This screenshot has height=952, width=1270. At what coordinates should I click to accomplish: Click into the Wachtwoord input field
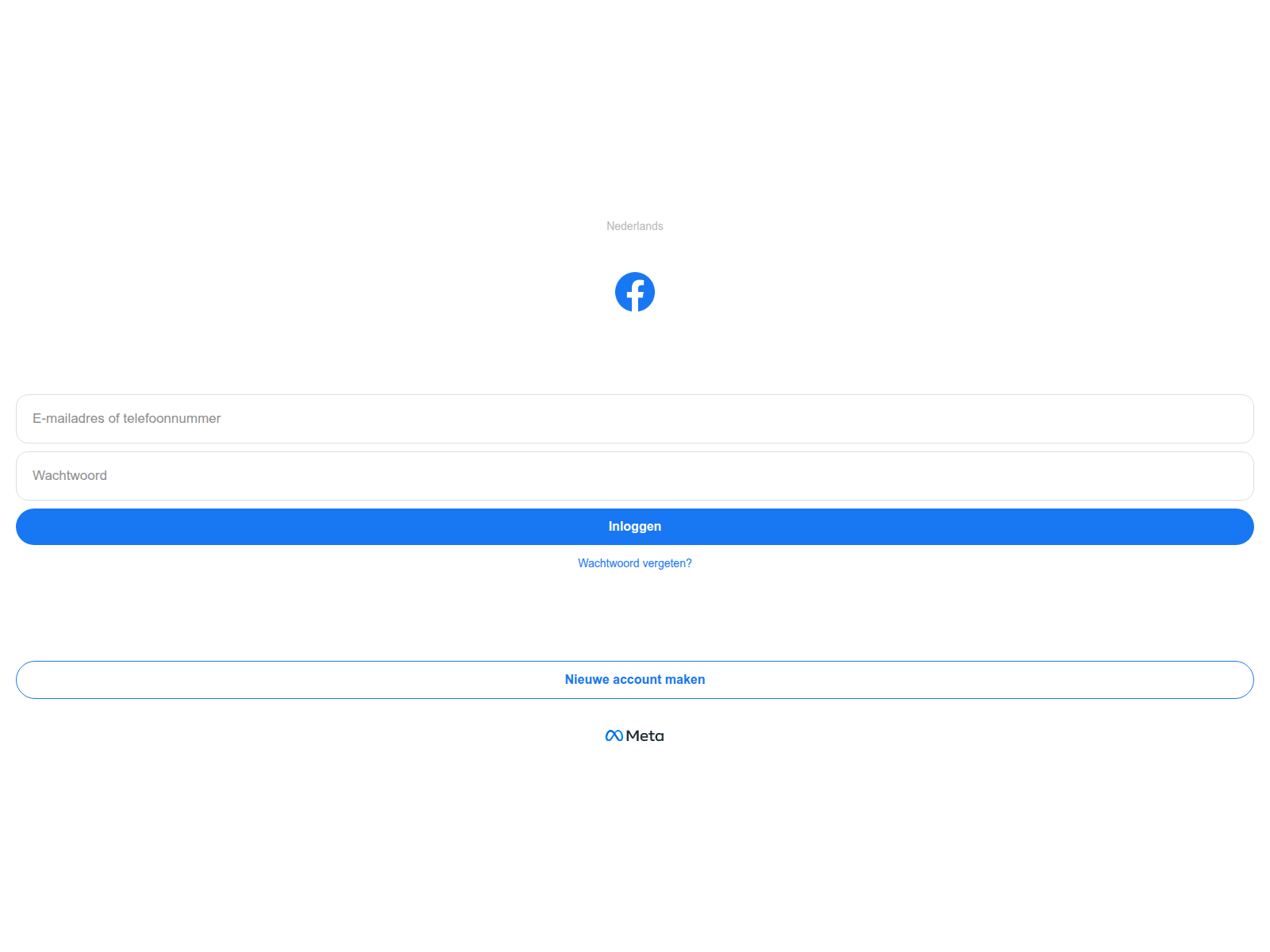[635, 476]
